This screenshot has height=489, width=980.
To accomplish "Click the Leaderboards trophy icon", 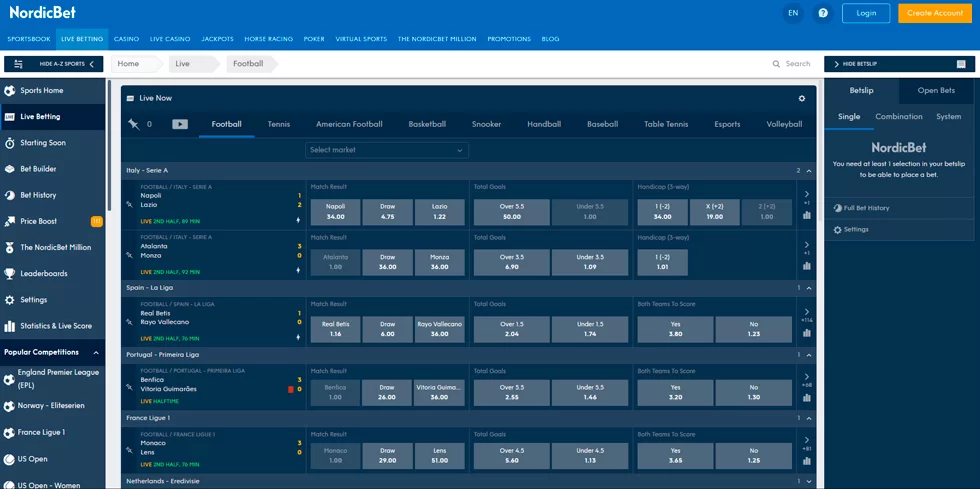I will pyautogui.click(x=9, y=273).
